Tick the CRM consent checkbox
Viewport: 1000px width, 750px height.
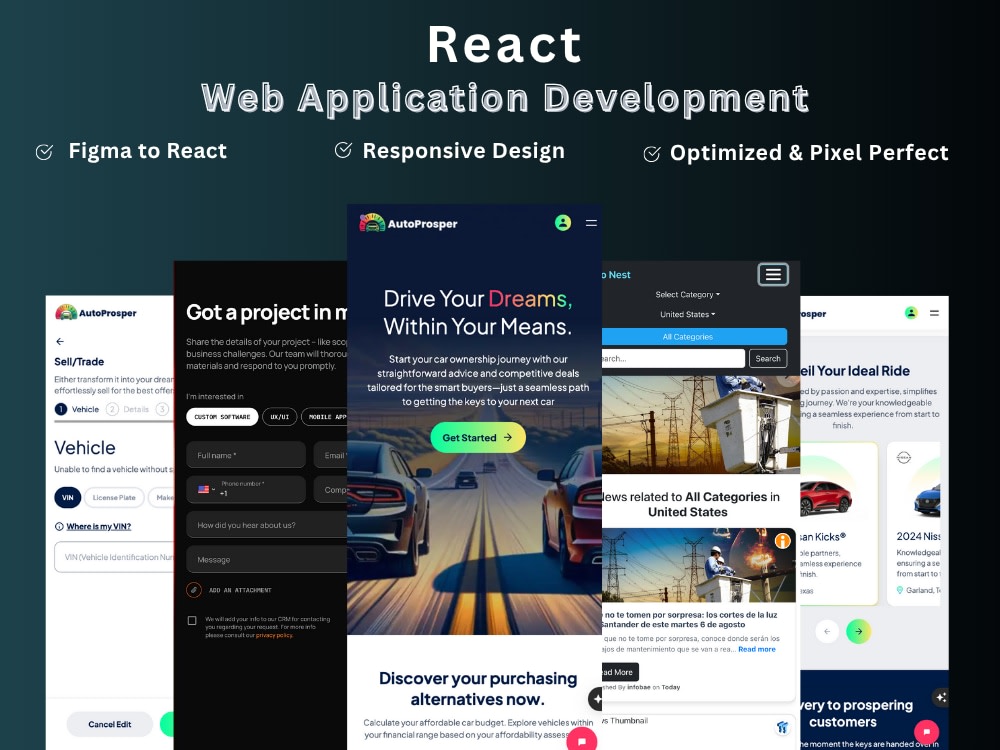click(x=192, y=621)
